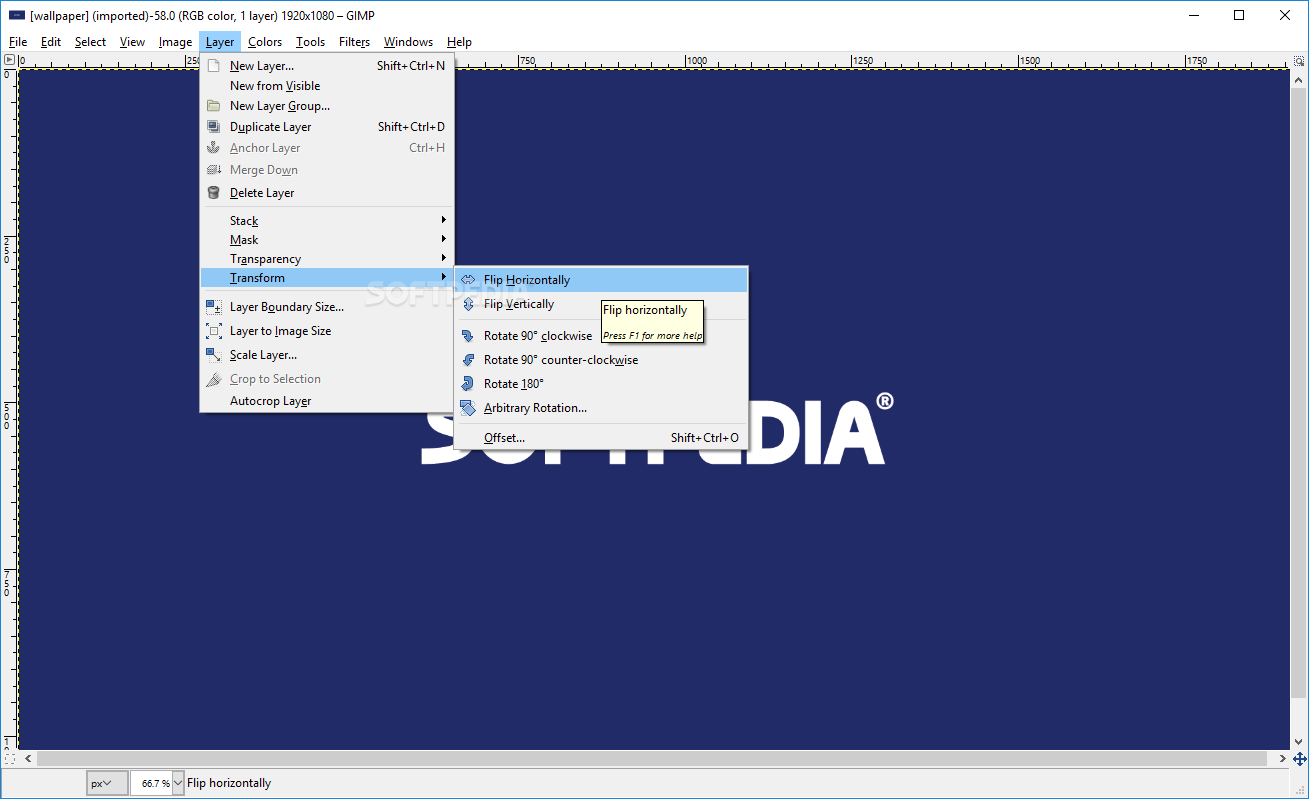Image resolution: width=1309 pixels, height=799 pixels.
Task: Click the Duplicate Layer icon
Action: (x=213, y=127)
